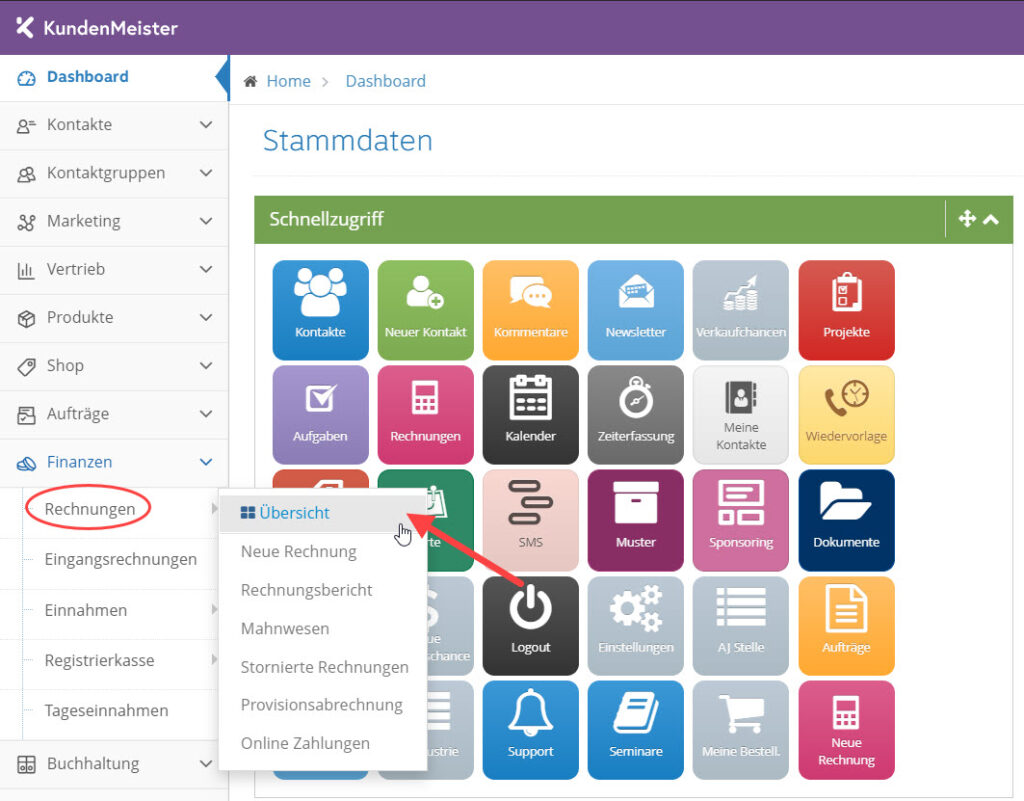
Task: Open Registrierkasse under Finanzen
Action: 99,661
